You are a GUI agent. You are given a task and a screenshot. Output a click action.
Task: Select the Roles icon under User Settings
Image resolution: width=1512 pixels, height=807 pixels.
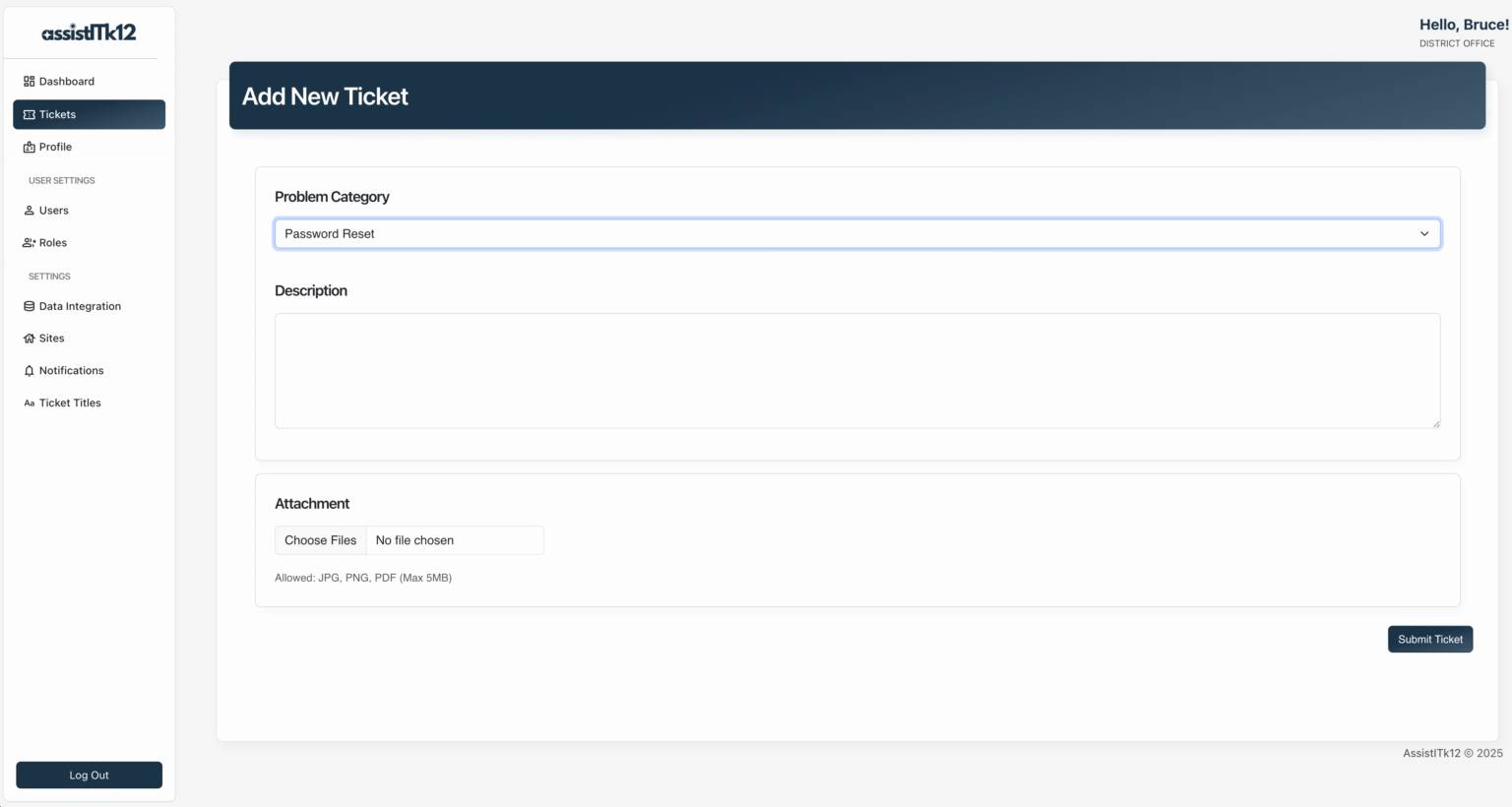tap(29, 242)
